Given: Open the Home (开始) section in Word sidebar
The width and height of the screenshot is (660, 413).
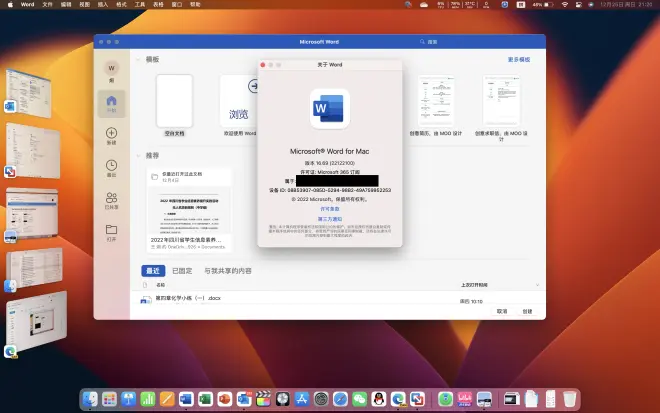Looking at the screenshot, I should (x=112, y=104).
